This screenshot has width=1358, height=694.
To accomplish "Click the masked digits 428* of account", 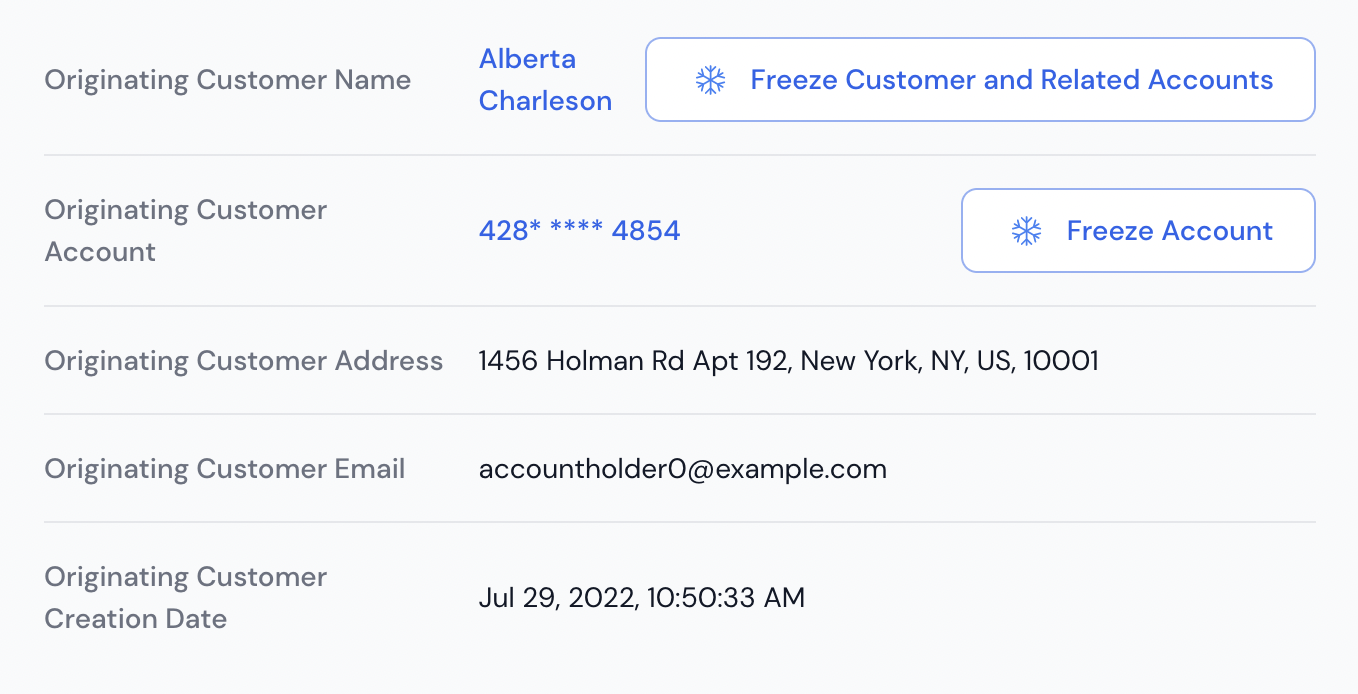I will tap(510, 231).
